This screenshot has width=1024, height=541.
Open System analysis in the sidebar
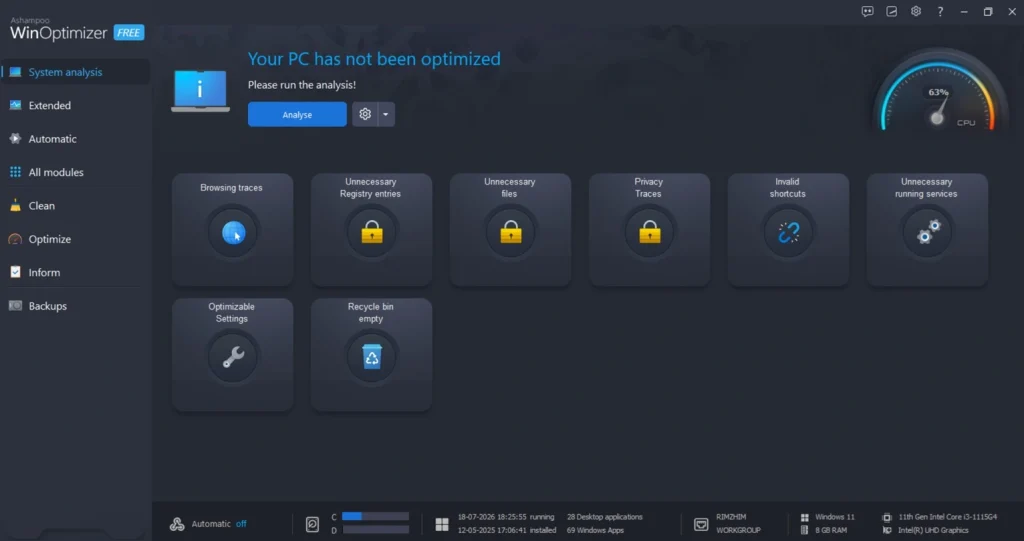(76, 72)
